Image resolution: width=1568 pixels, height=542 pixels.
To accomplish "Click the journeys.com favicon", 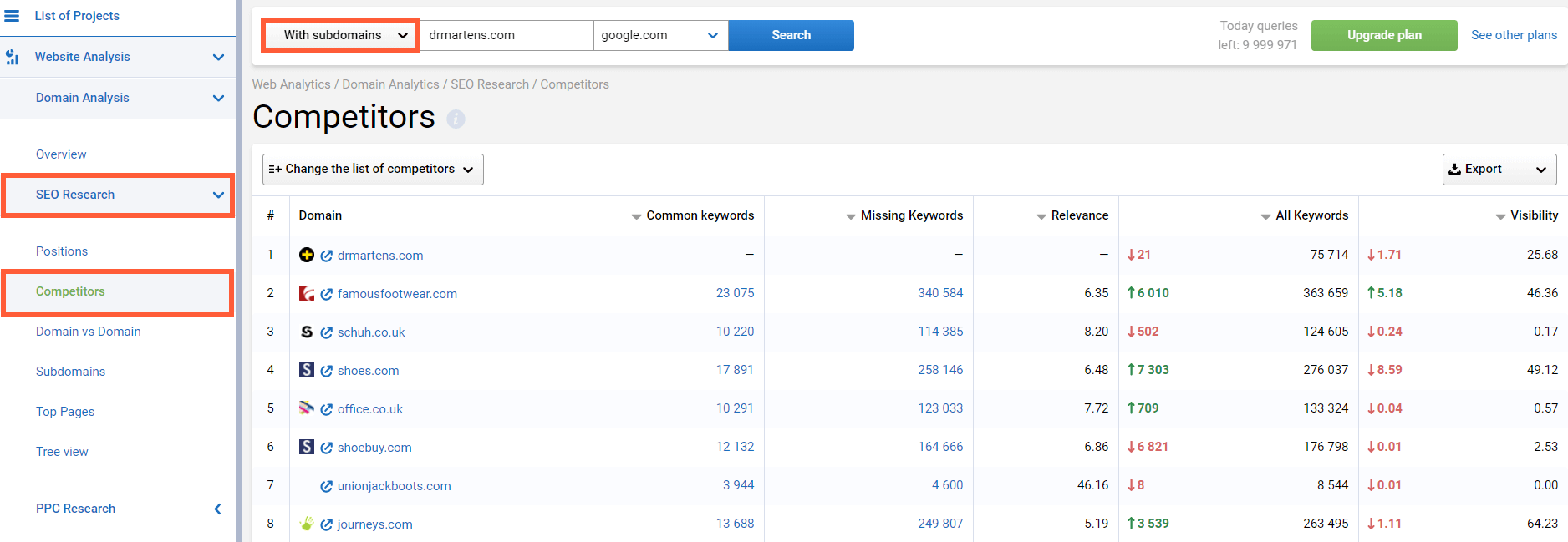I will click(307, 524).
